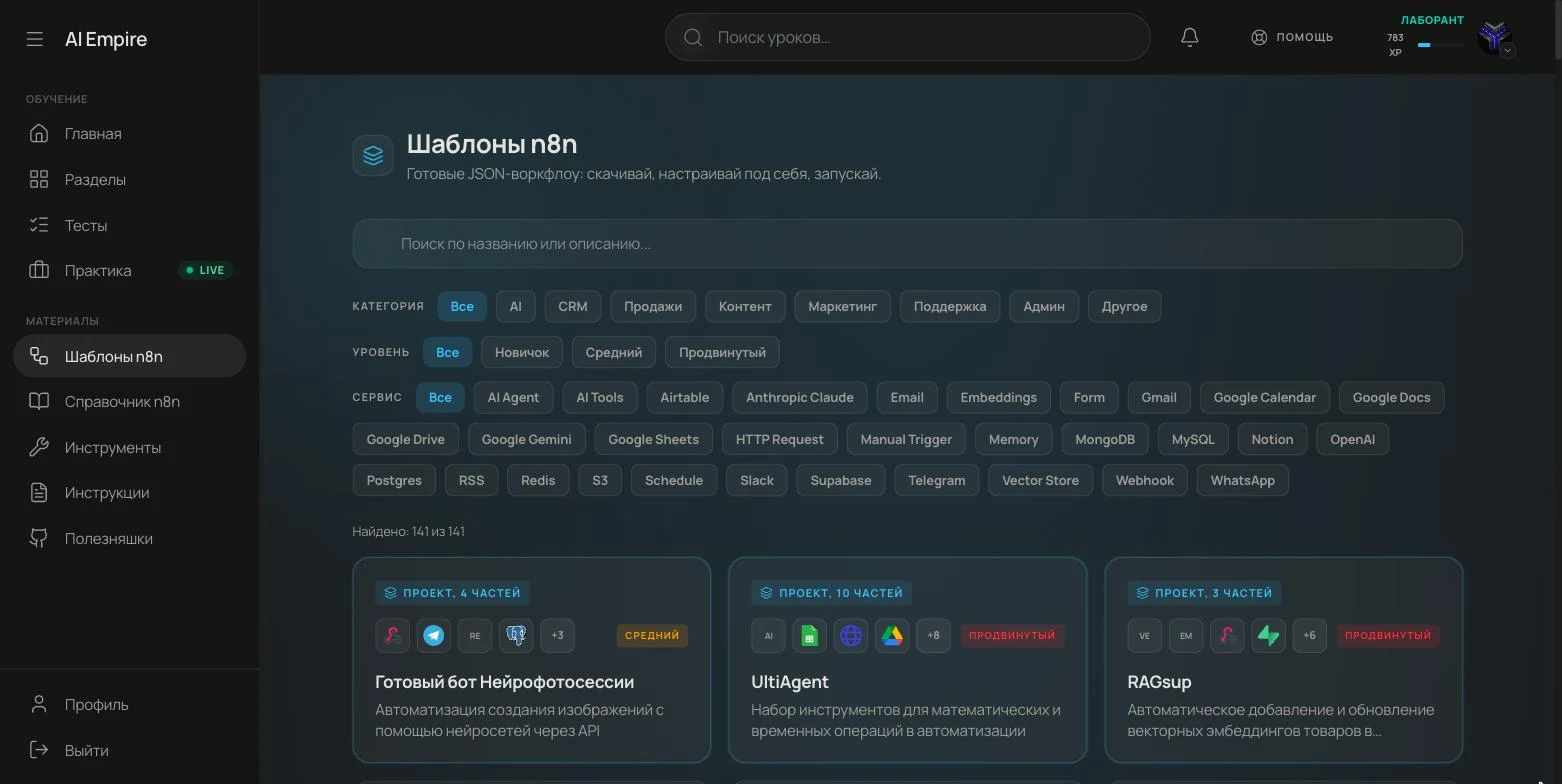
Task: Go to Главная in sidebar
Action: pyautogui.click(x=129, y=134)
